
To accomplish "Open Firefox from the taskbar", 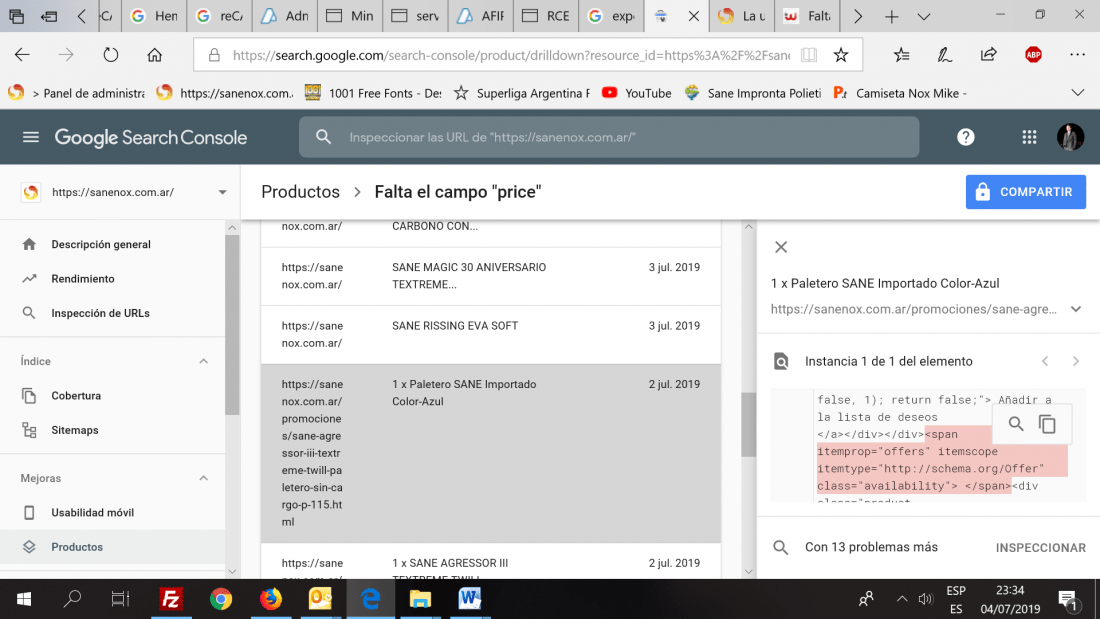I will pos(271,599).
